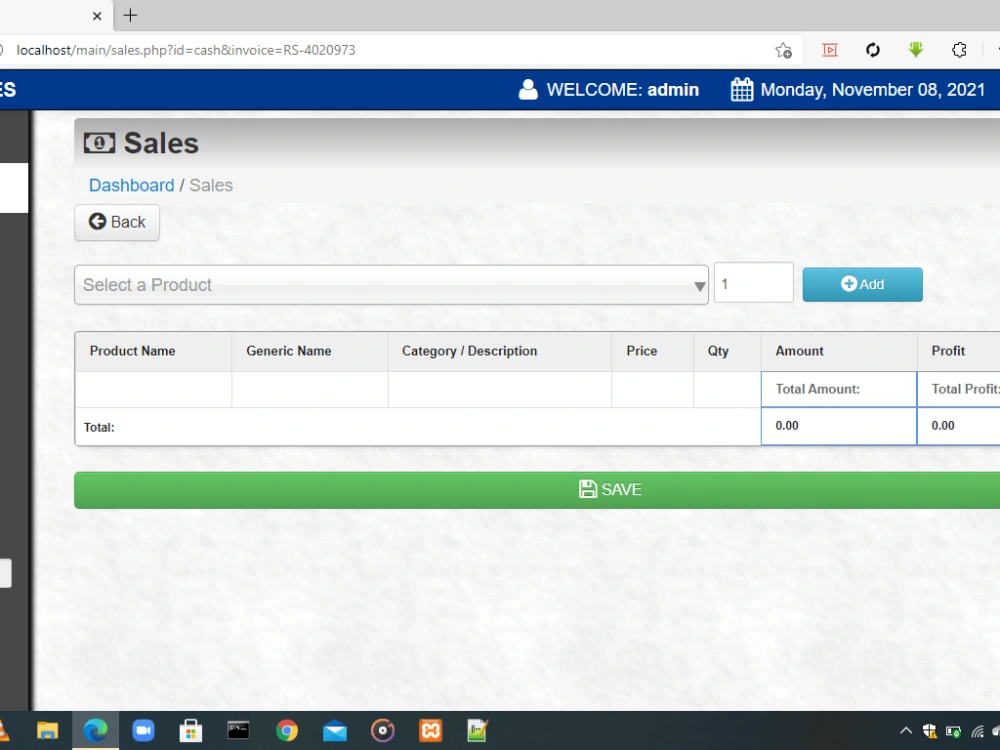This screenshot has height=750, width=1000.
Task: Open a new browser tab
Action: pyautogui.click(x=130, y=15)
